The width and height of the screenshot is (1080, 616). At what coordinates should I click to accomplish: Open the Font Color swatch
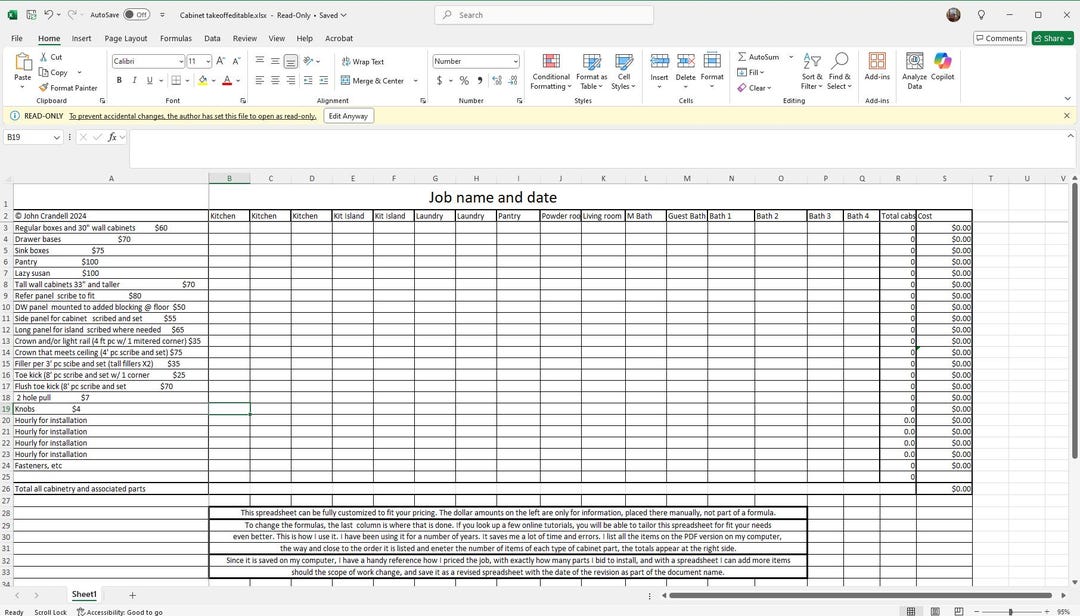click(227, 81)
